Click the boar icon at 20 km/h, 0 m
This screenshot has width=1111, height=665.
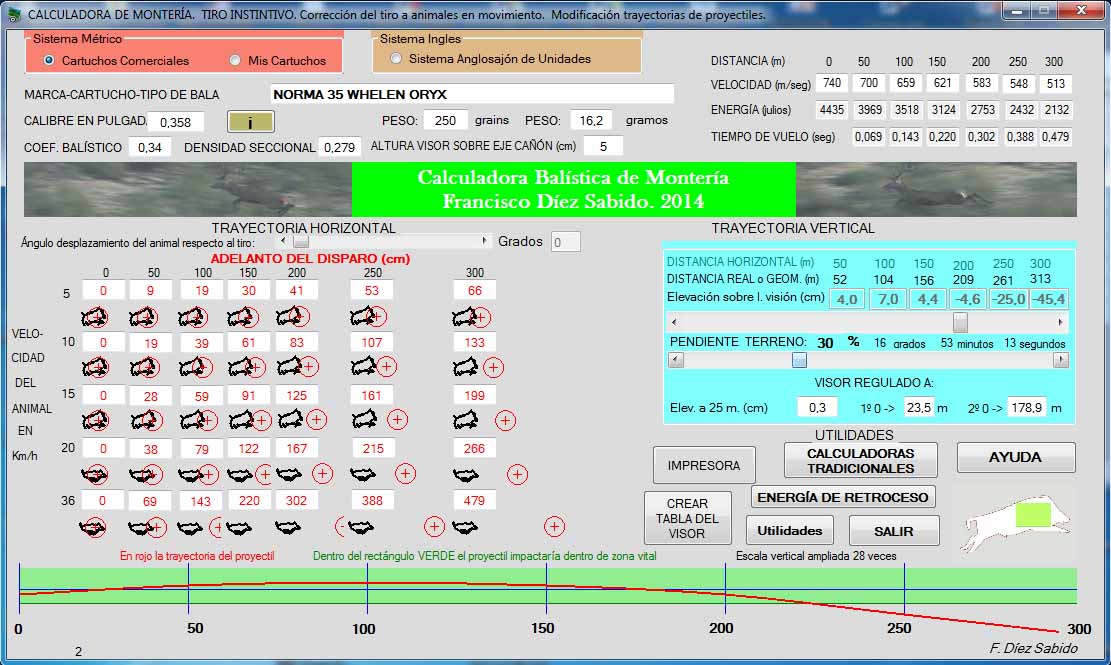coord(94,473)
